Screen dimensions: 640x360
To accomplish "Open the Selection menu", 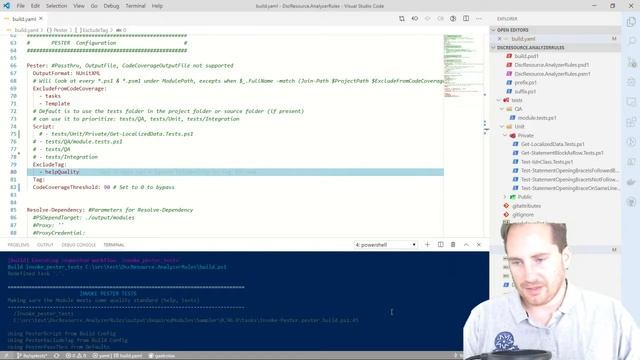I will (x=56, y=6).
